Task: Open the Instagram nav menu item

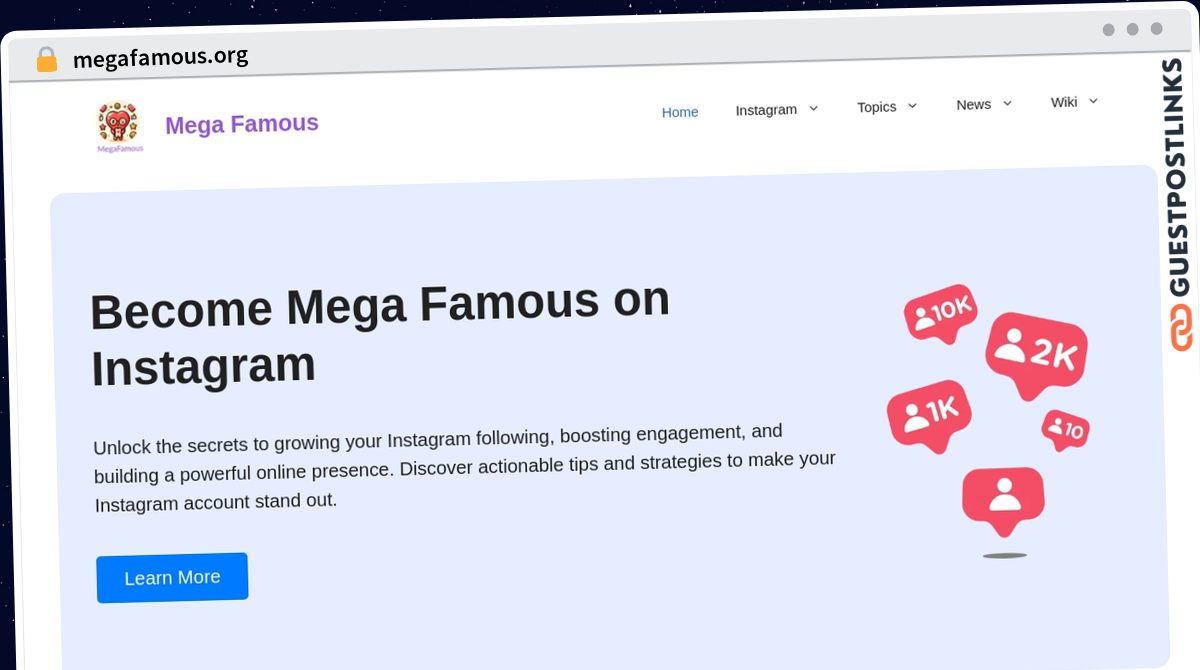Action: (x=766, y=110)
